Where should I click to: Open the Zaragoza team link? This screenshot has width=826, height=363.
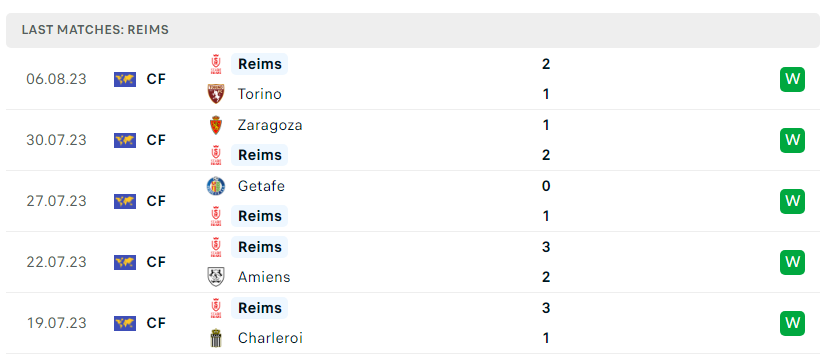pos(270,125)
